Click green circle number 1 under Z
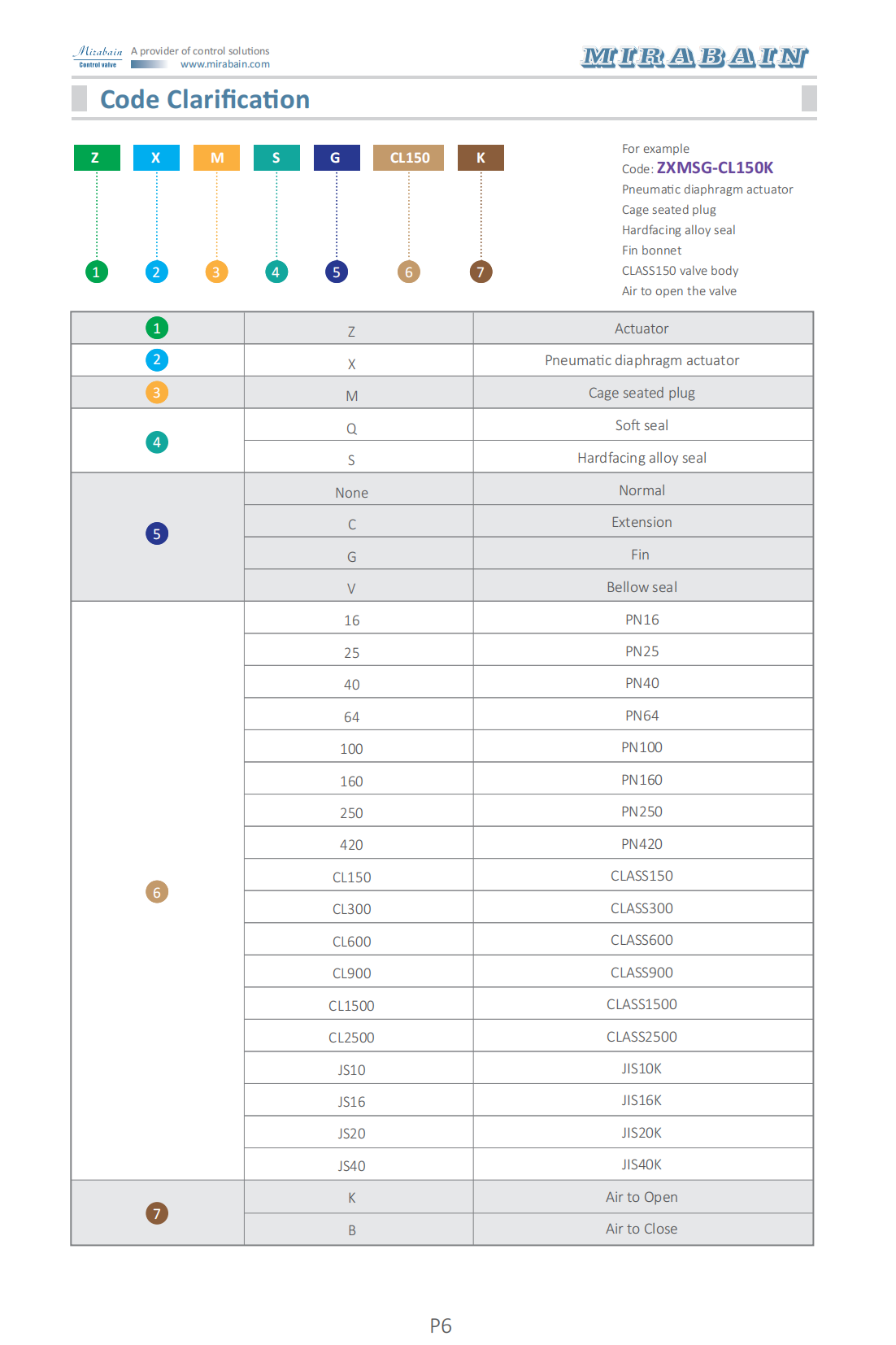 (x=97, y=272)
